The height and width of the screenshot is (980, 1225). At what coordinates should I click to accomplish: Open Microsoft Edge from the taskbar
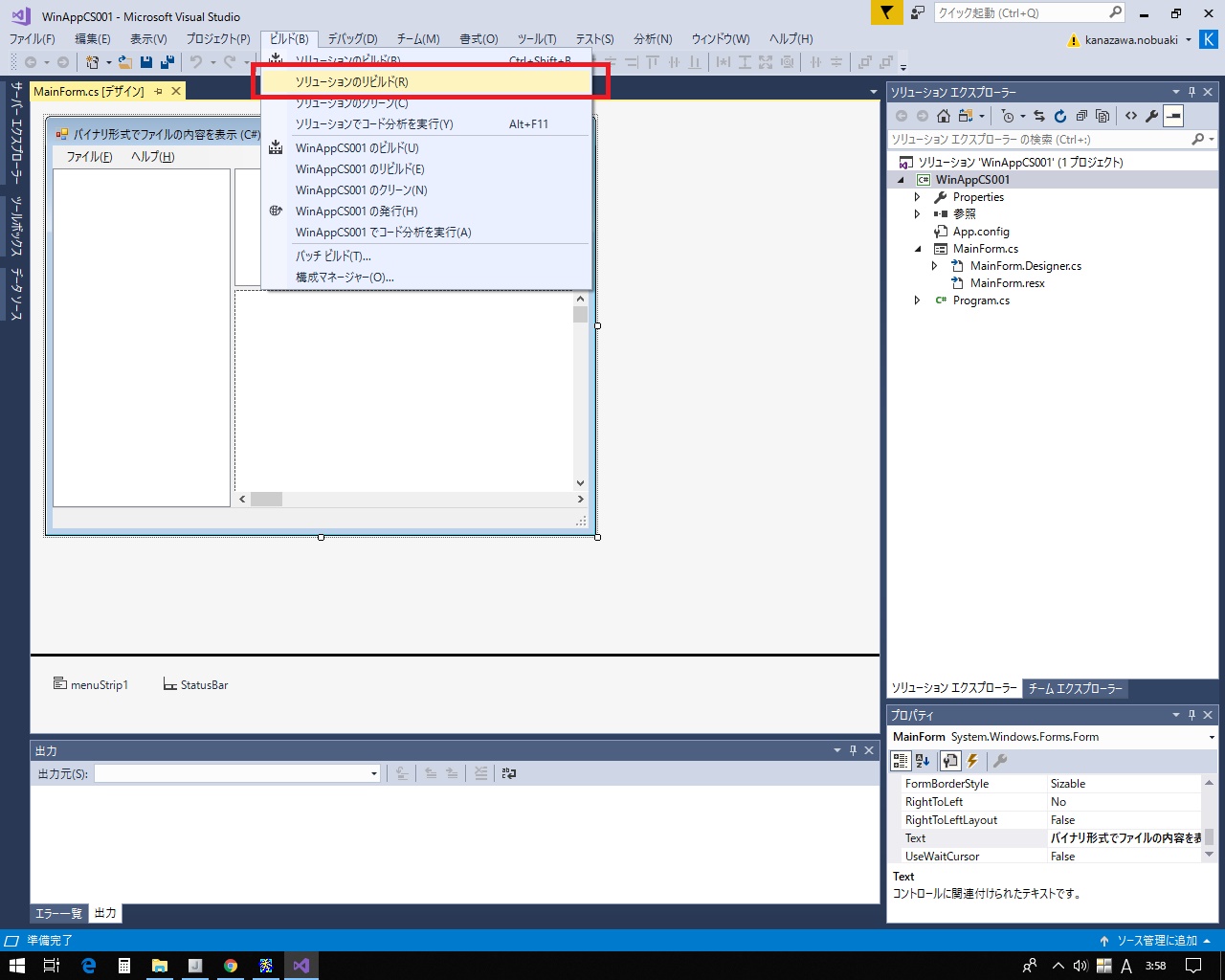click(x=89, y=966)
